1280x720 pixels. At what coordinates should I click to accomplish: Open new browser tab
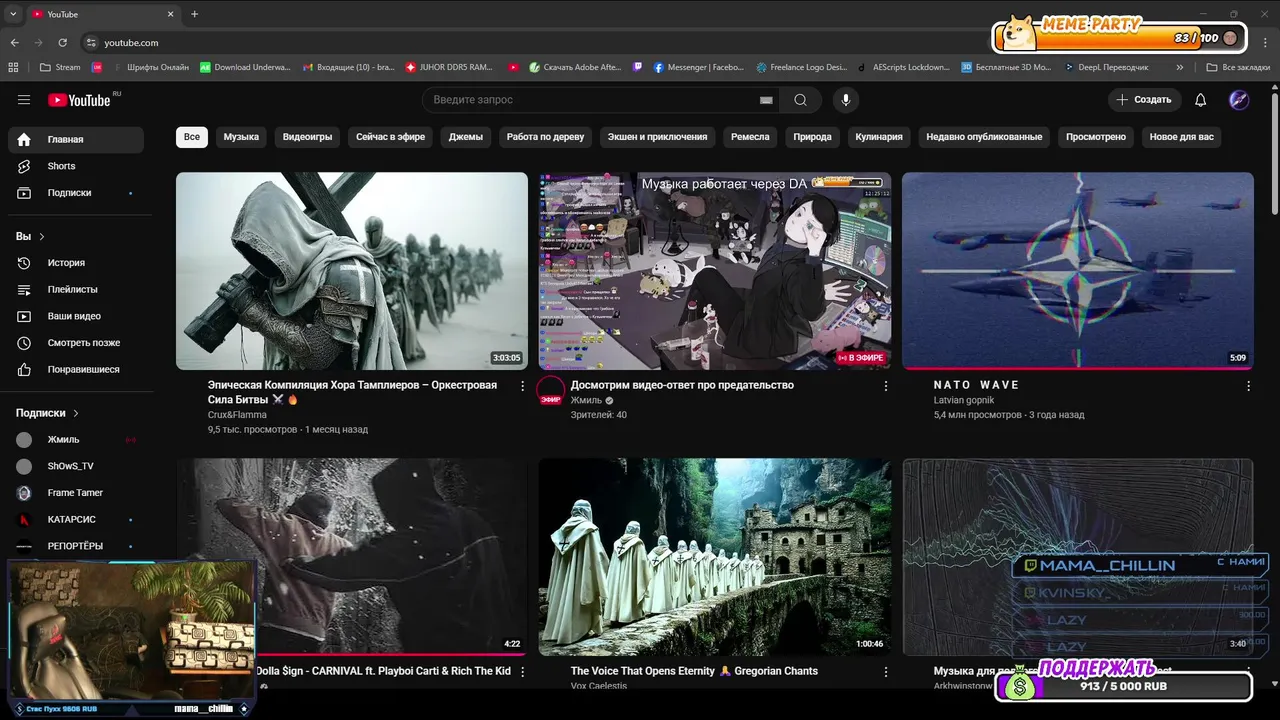tap(195, 14)
